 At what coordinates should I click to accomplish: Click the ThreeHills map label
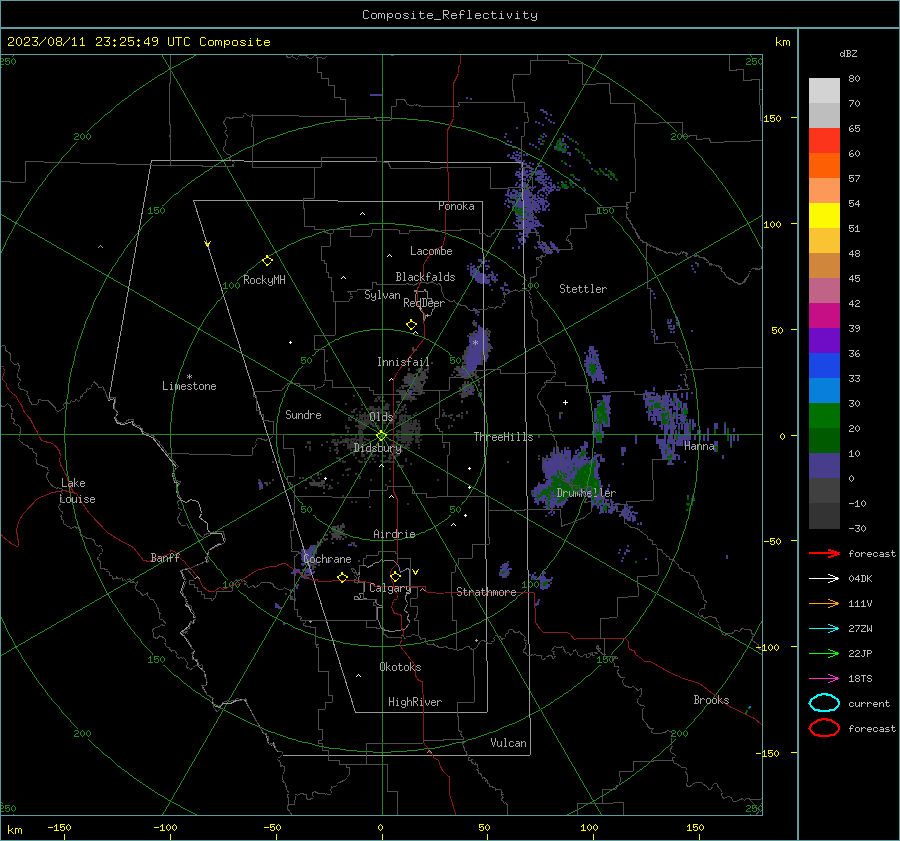click(x=503, y=437)
